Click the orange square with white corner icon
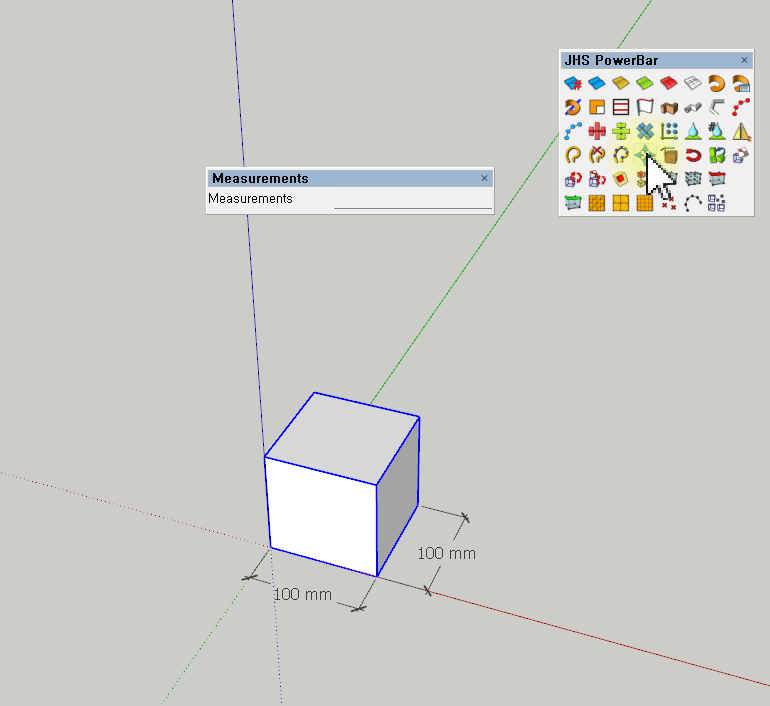Viewport: 770px width, 706px height. point(597,107)
